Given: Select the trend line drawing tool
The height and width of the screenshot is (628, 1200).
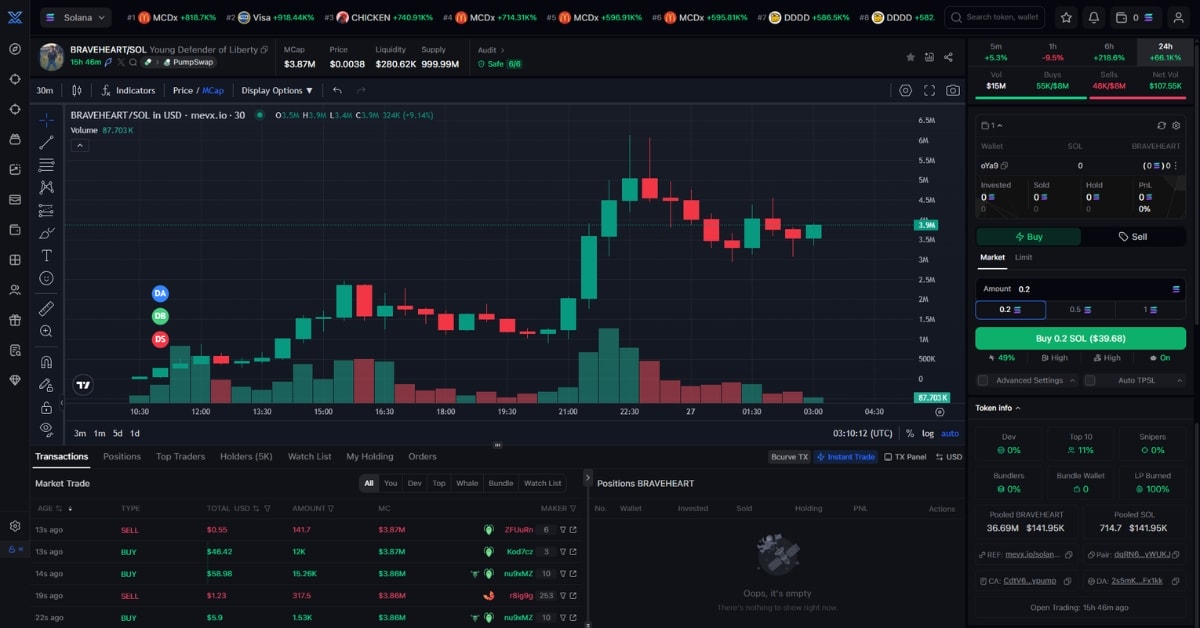Looking at the screenshot, I should coord(46,142).
